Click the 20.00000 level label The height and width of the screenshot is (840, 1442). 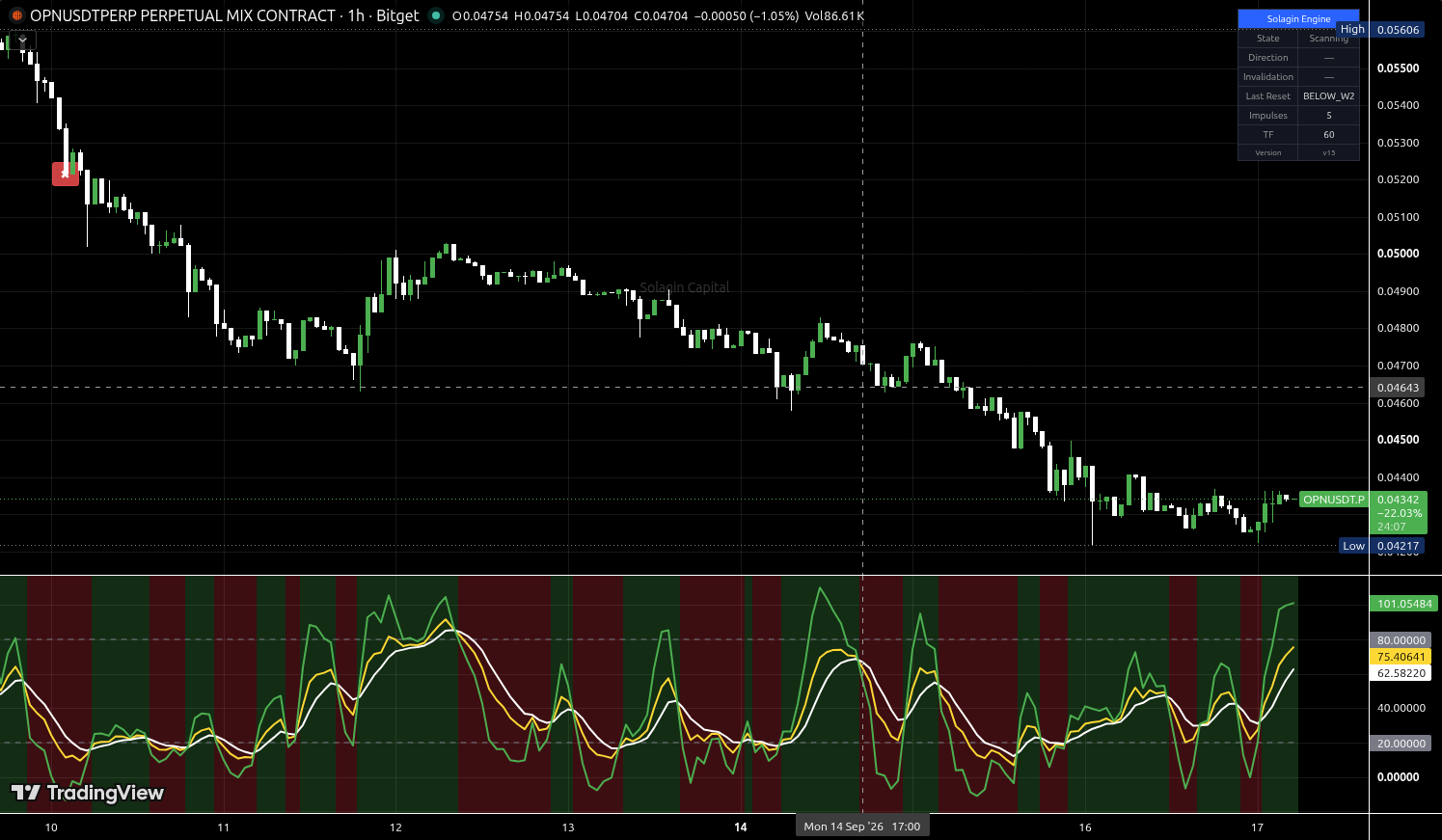(1401, 744)
